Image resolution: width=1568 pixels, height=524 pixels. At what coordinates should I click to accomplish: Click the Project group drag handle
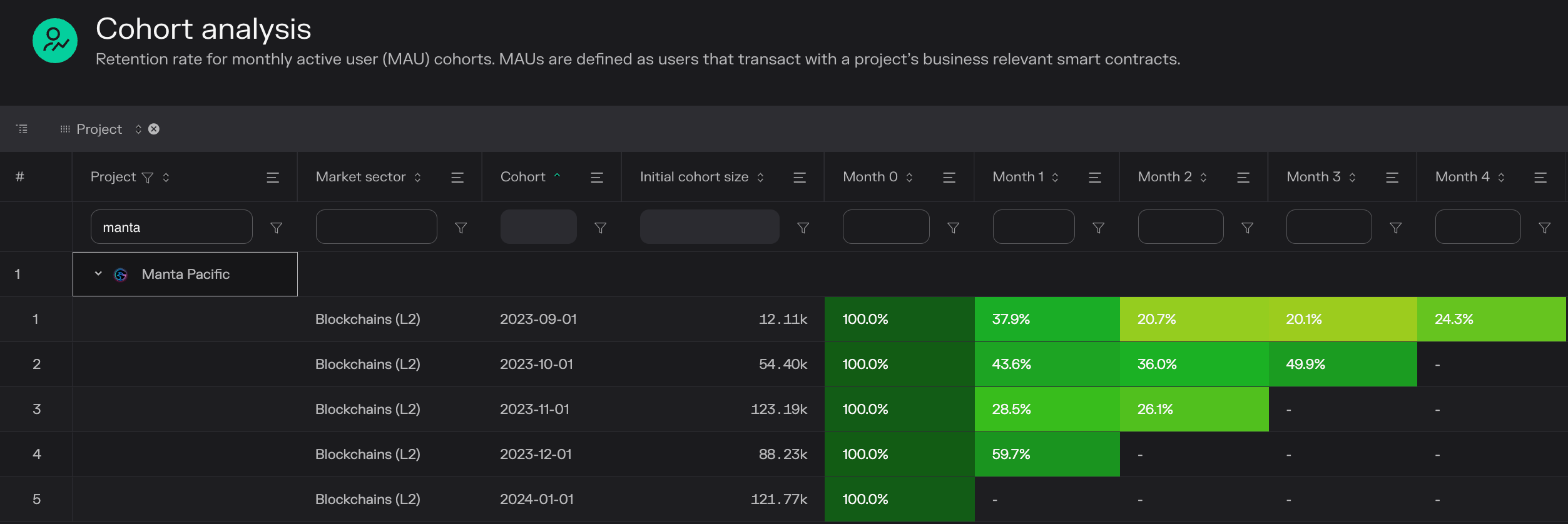tap(65, 129)
